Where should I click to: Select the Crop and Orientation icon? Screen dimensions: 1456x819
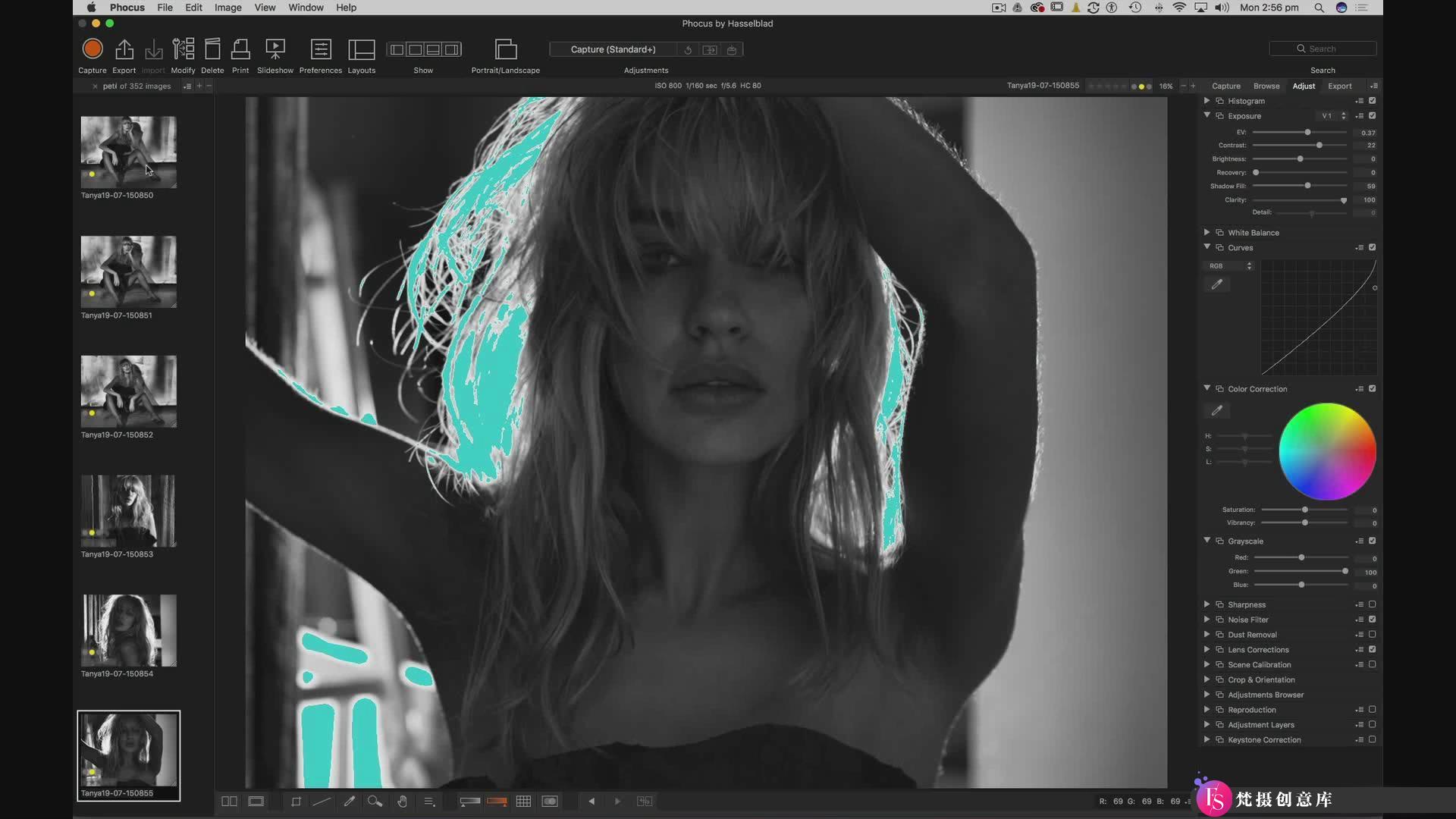1221,679
